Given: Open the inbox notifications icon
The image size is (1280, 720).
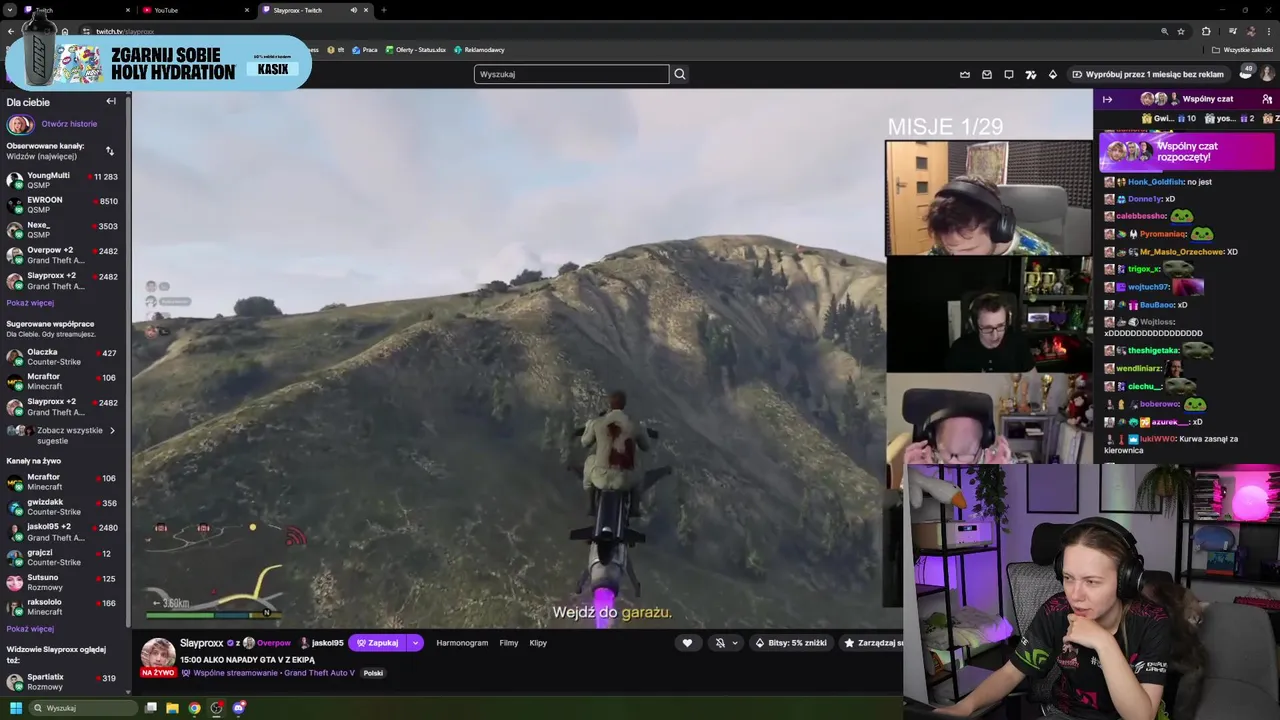Looking at the screenshot, I should 987,74.
